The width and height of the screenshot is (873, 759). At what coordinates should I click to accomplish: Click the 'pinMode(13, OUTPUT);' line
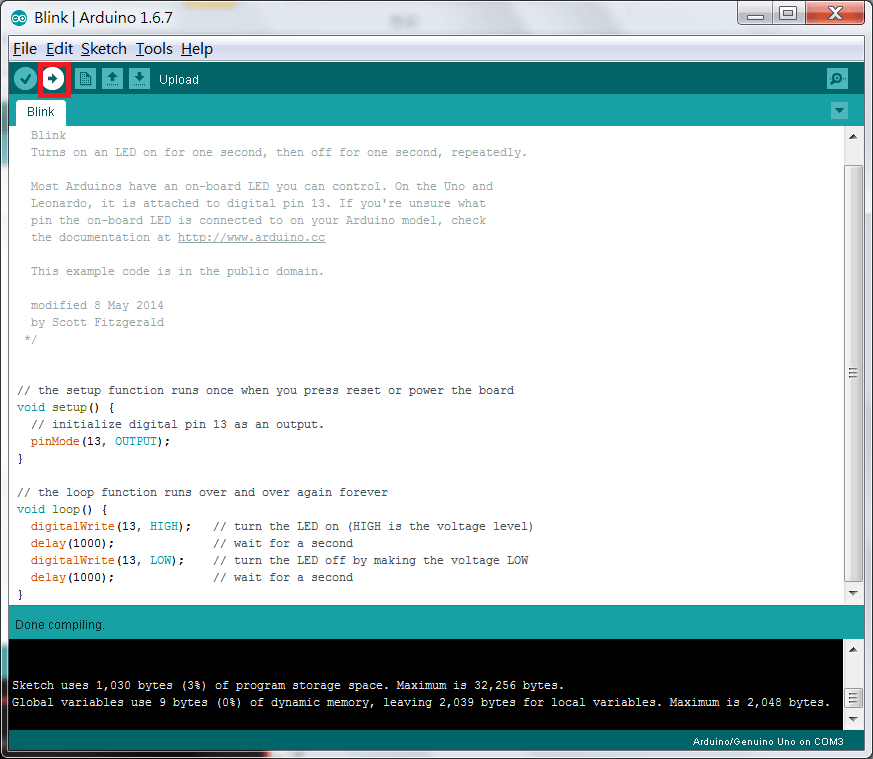(100, 442)
